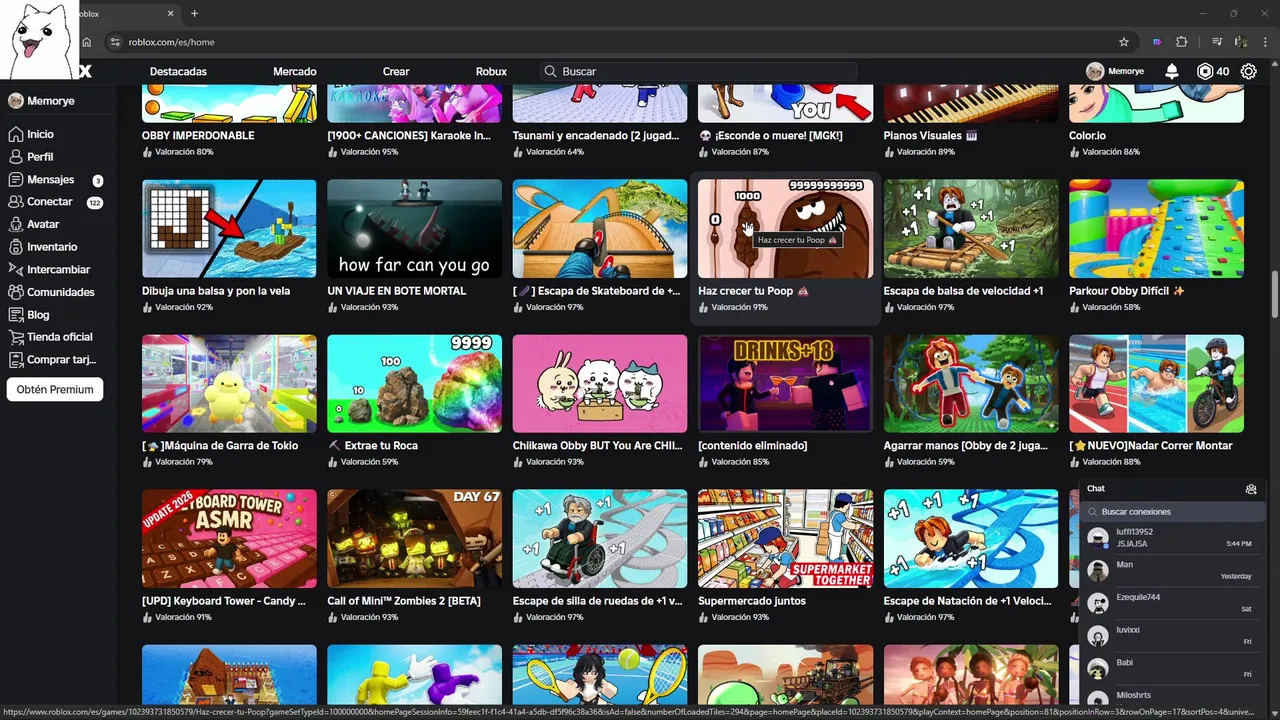
Task: Open the Escape de Natación thumbnail
Action: [x=971, y=539]
